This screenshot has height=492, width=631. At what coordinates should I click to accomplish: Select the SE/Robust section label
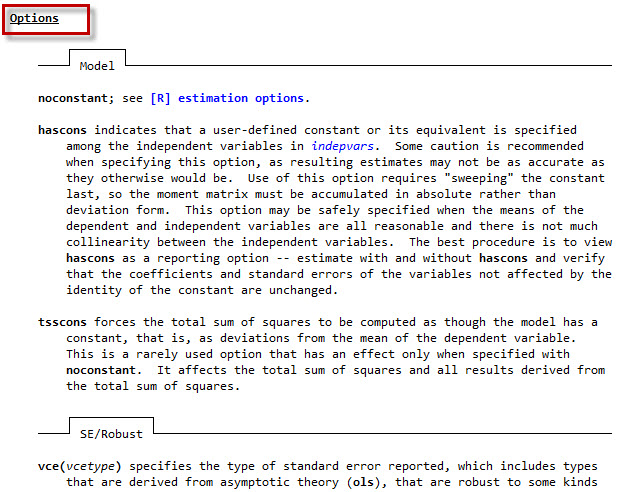(x=111, y=434)
